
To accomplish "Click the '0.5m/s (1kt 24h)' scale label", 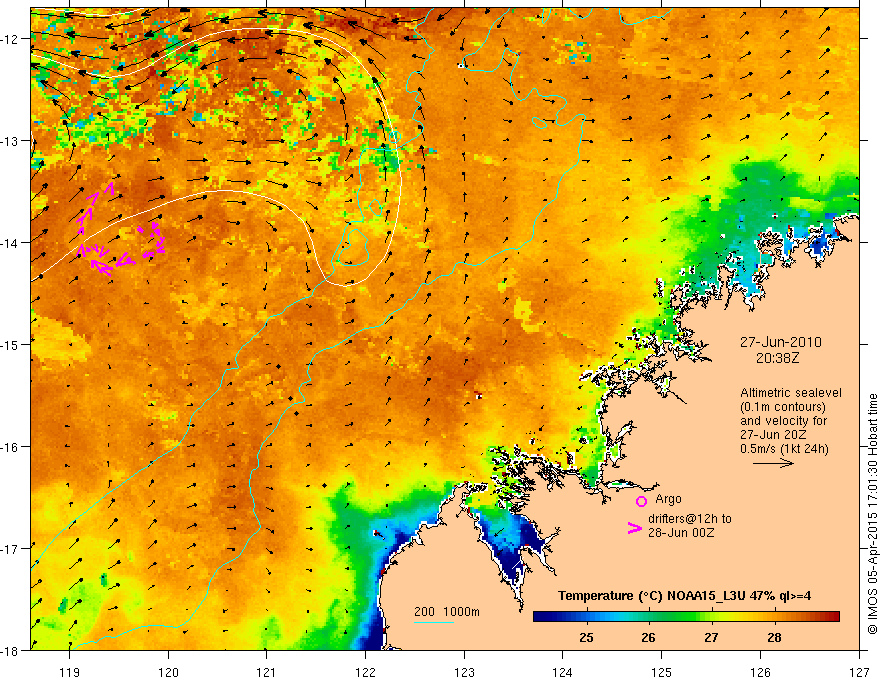I will coord(785,449).
